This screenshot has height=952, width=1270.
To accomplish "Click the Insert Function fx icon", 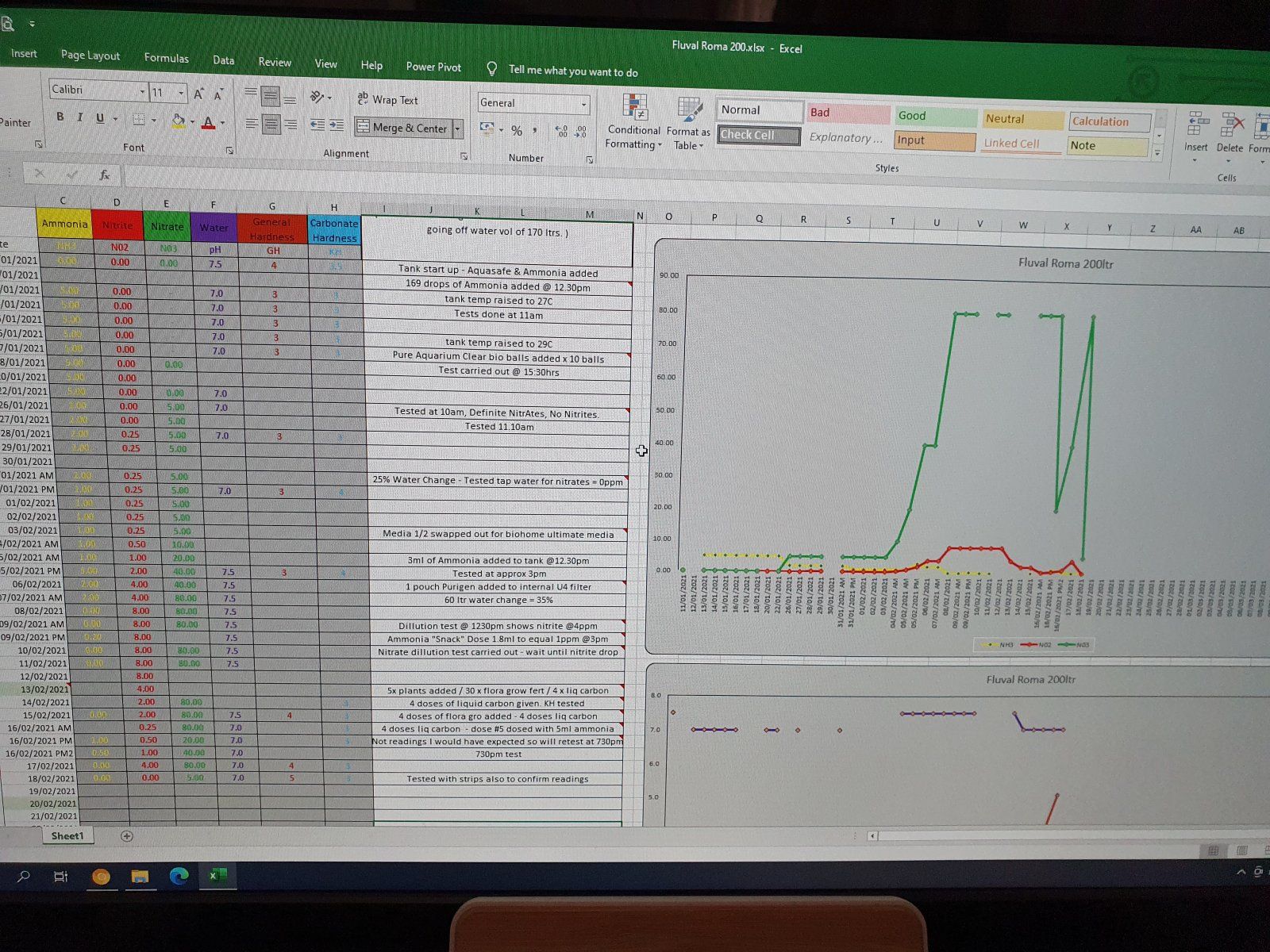I will pyautogui.click(x=104, y=175).
